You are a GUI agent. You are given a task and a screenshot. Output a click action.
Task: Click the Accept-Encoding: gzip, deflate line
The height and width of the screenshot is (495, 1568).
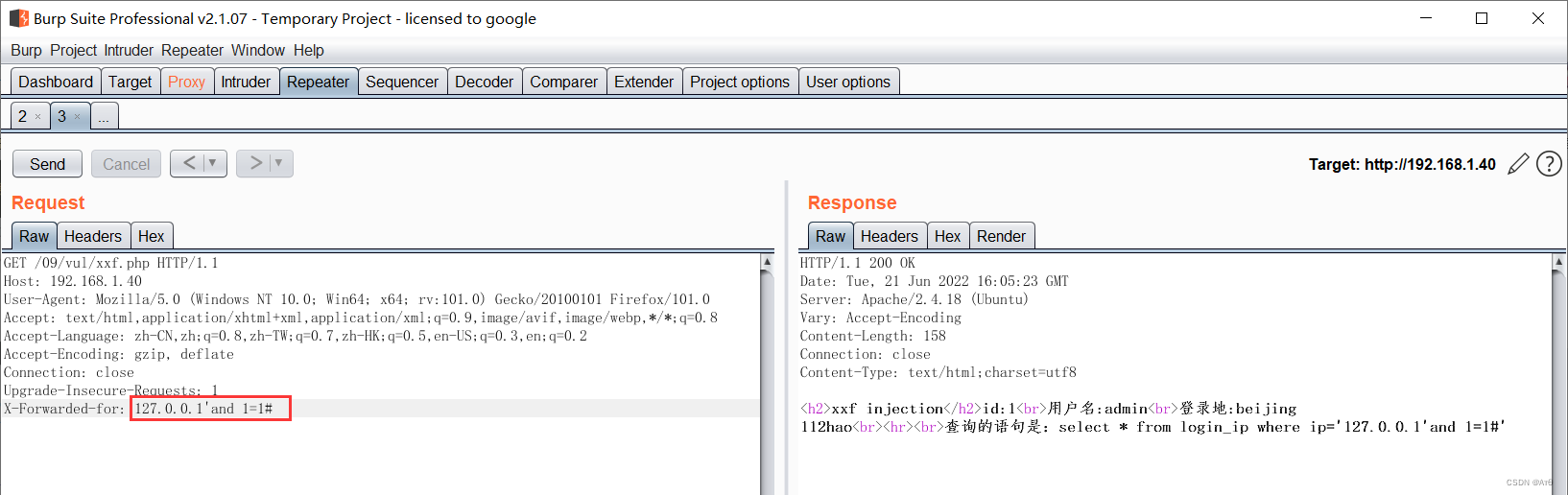[x=119, y=354]
